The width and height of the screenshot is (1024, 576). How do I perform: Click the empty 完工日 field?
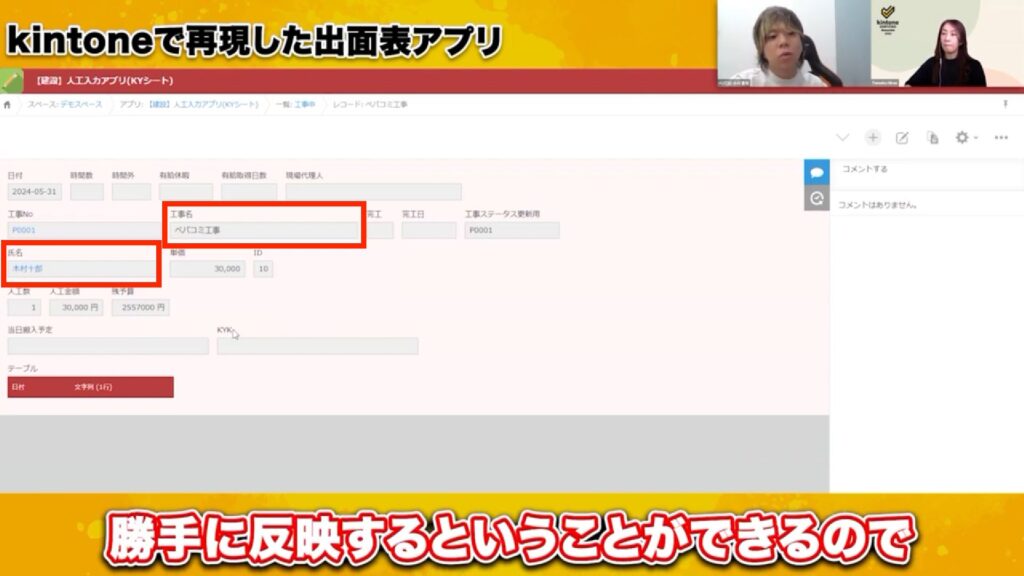(x=428, y=230)
